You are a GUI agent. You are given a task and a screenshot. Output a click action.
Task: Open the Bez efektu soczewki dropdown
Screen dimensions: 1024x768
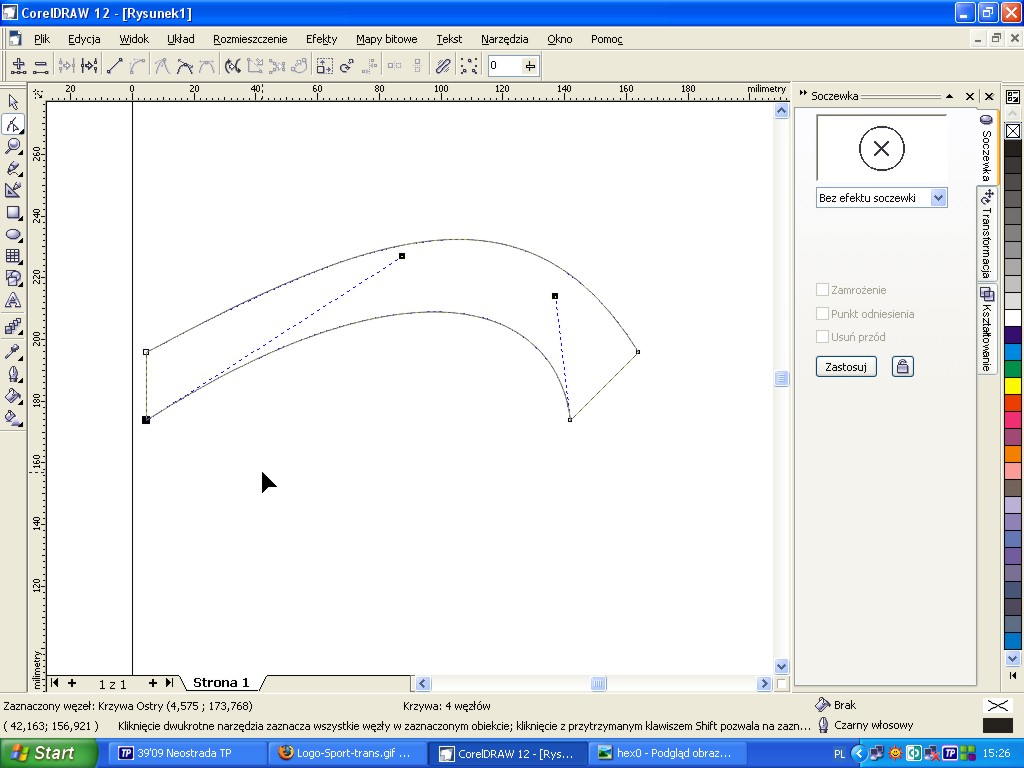pyautogui.click(x=938, y=198)
